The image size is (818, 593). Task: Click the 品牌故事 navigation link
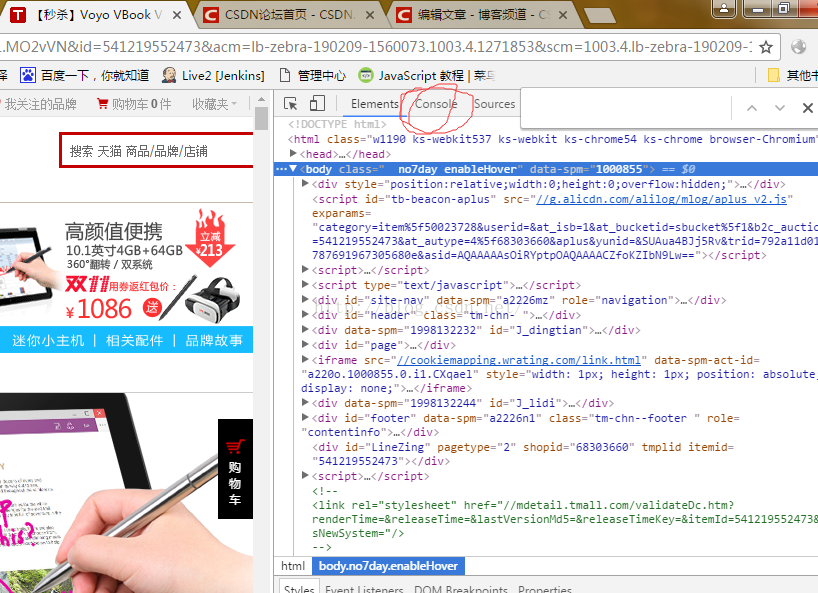(x=214, y=341)
